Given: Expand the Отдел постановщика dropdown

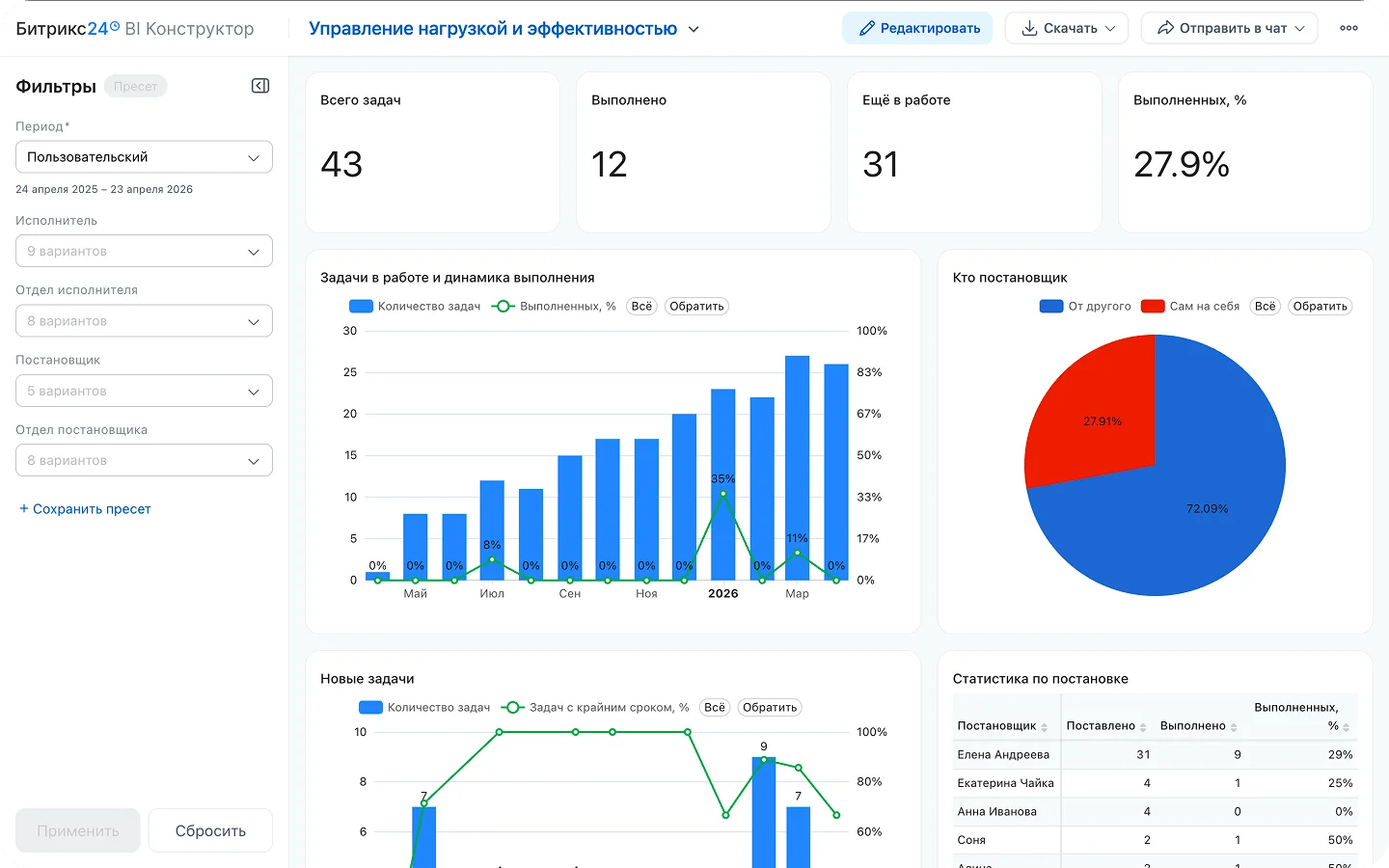Looking at the screenshot, I should click(x=144, y=460).
